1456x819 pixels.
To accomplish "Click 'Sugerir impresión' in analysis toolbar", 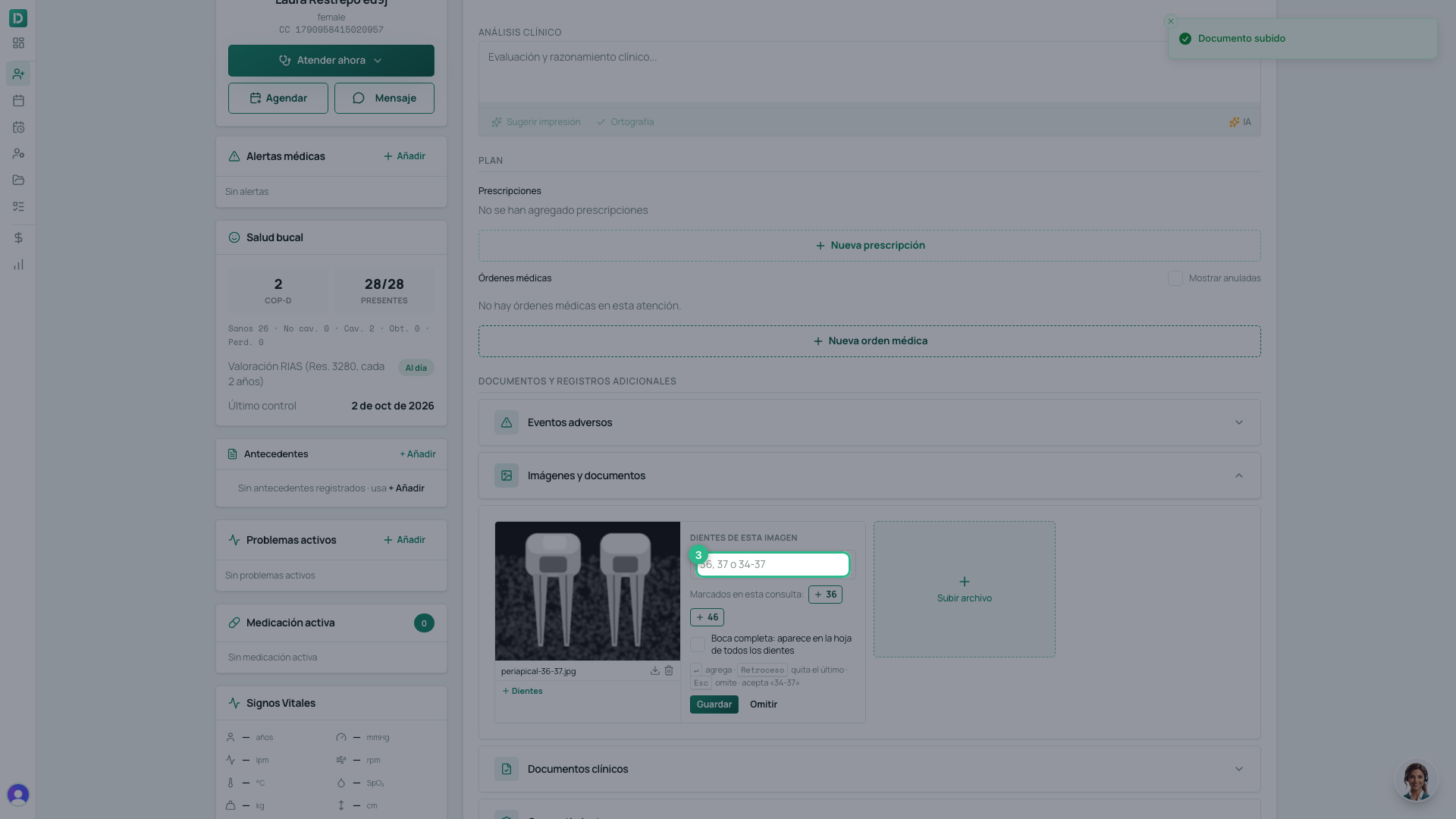I will tap(535, 122).
